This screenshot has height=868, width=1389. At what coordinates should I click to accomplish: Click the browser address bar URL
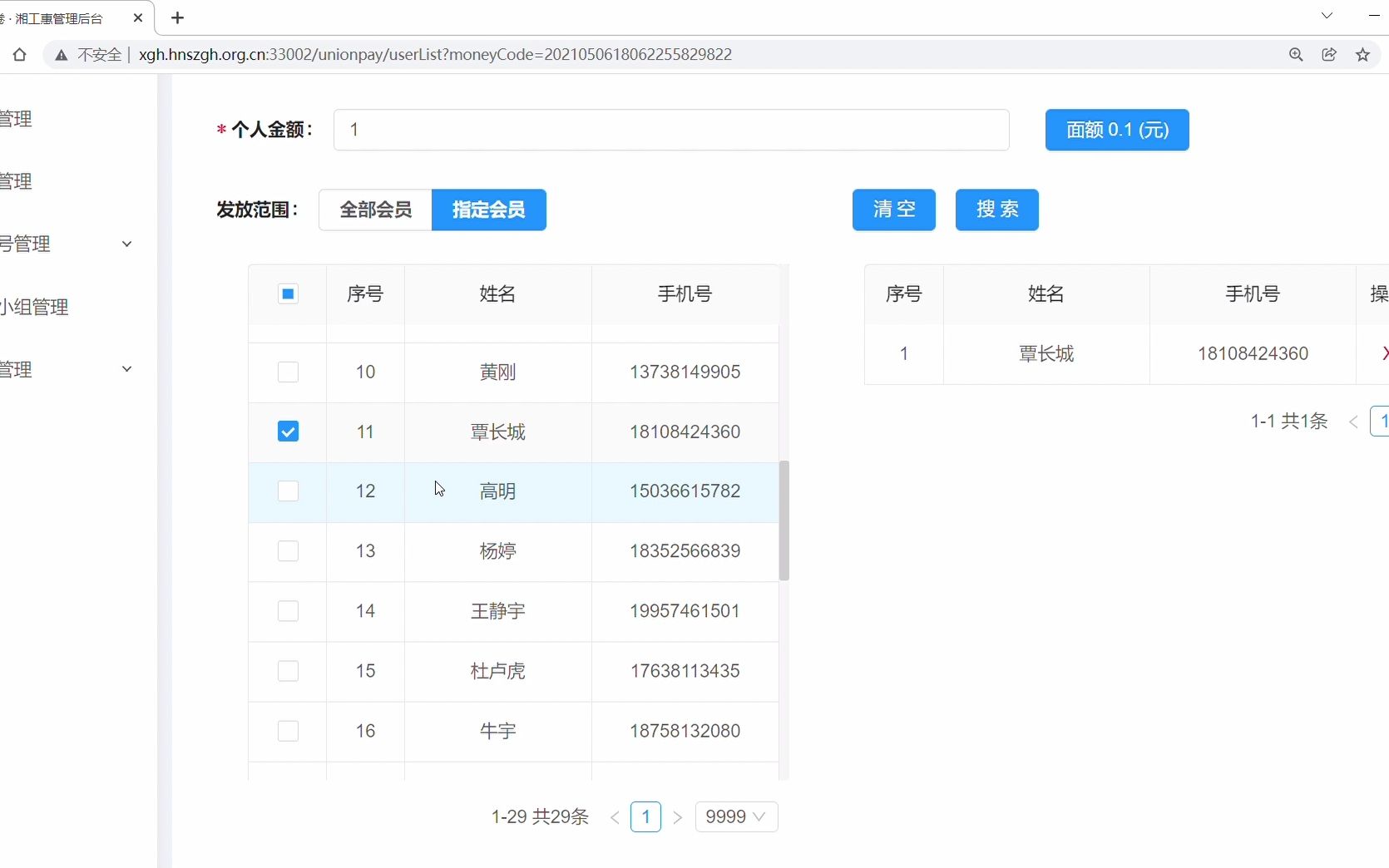pyautogui.click(x=435, y=55)
